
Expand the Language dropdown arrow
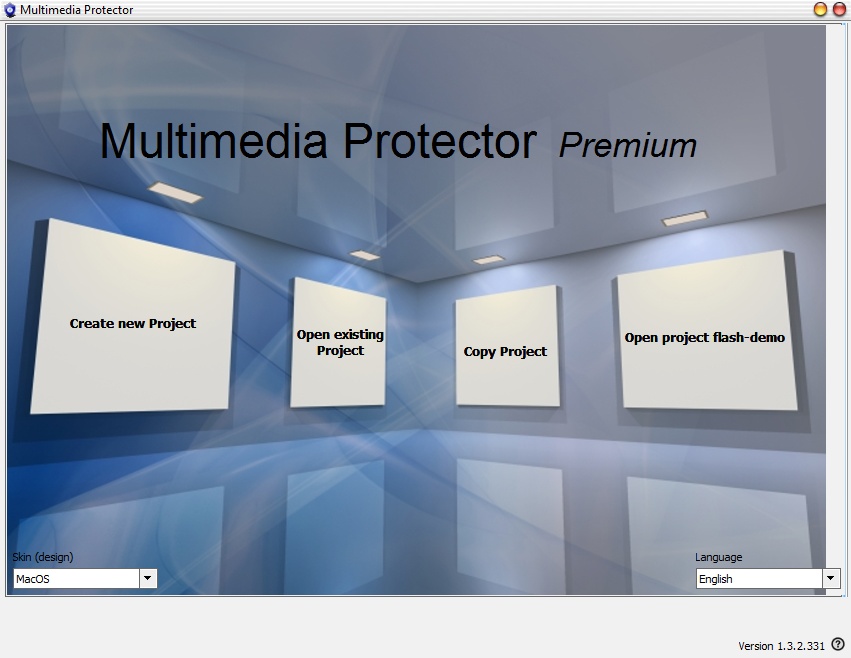click(831, 578)
